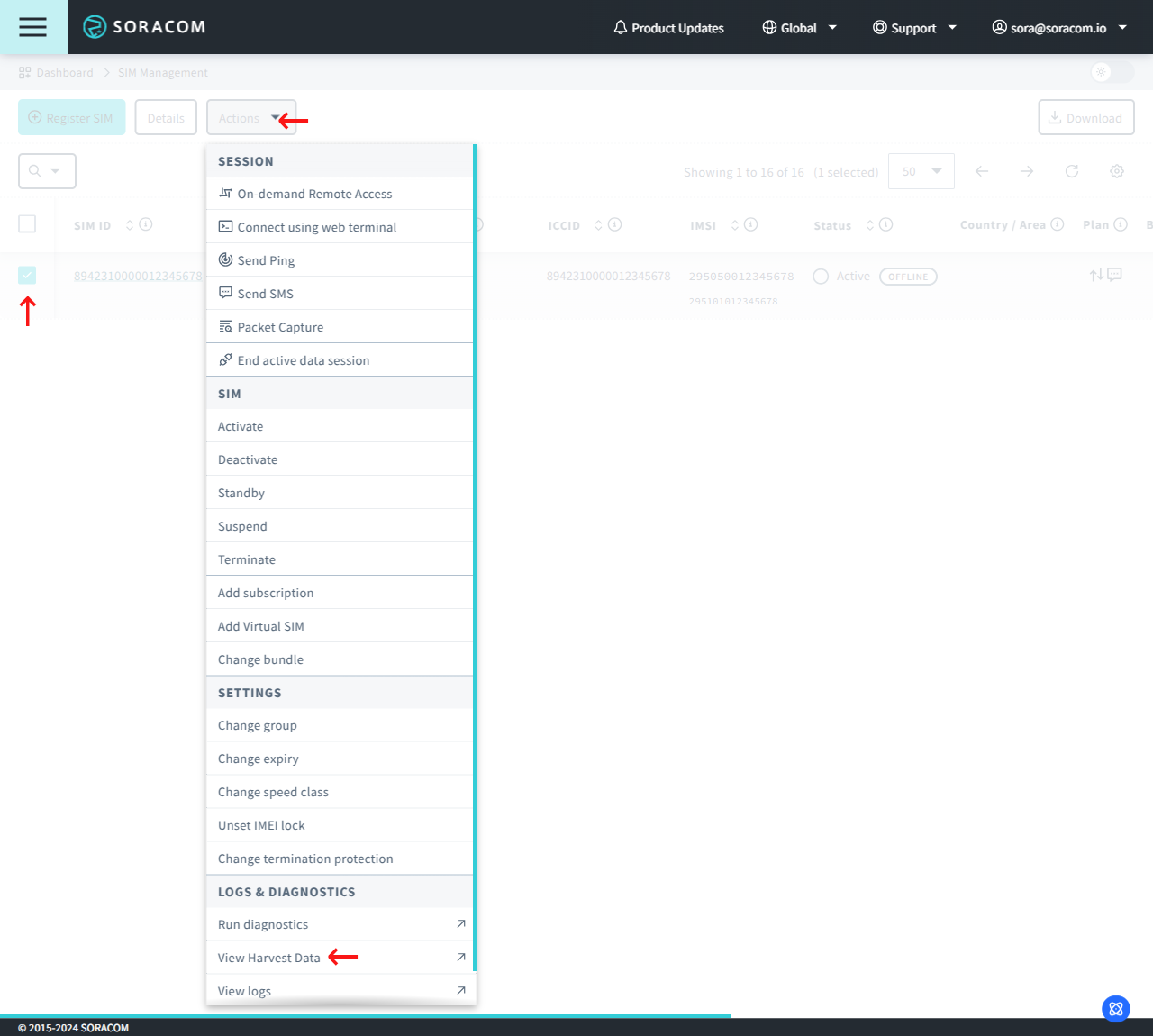Select Send Ping from Session section
Image resolution: width=1153 pixels, height=1036 pixels.
[x=266, y=260]
